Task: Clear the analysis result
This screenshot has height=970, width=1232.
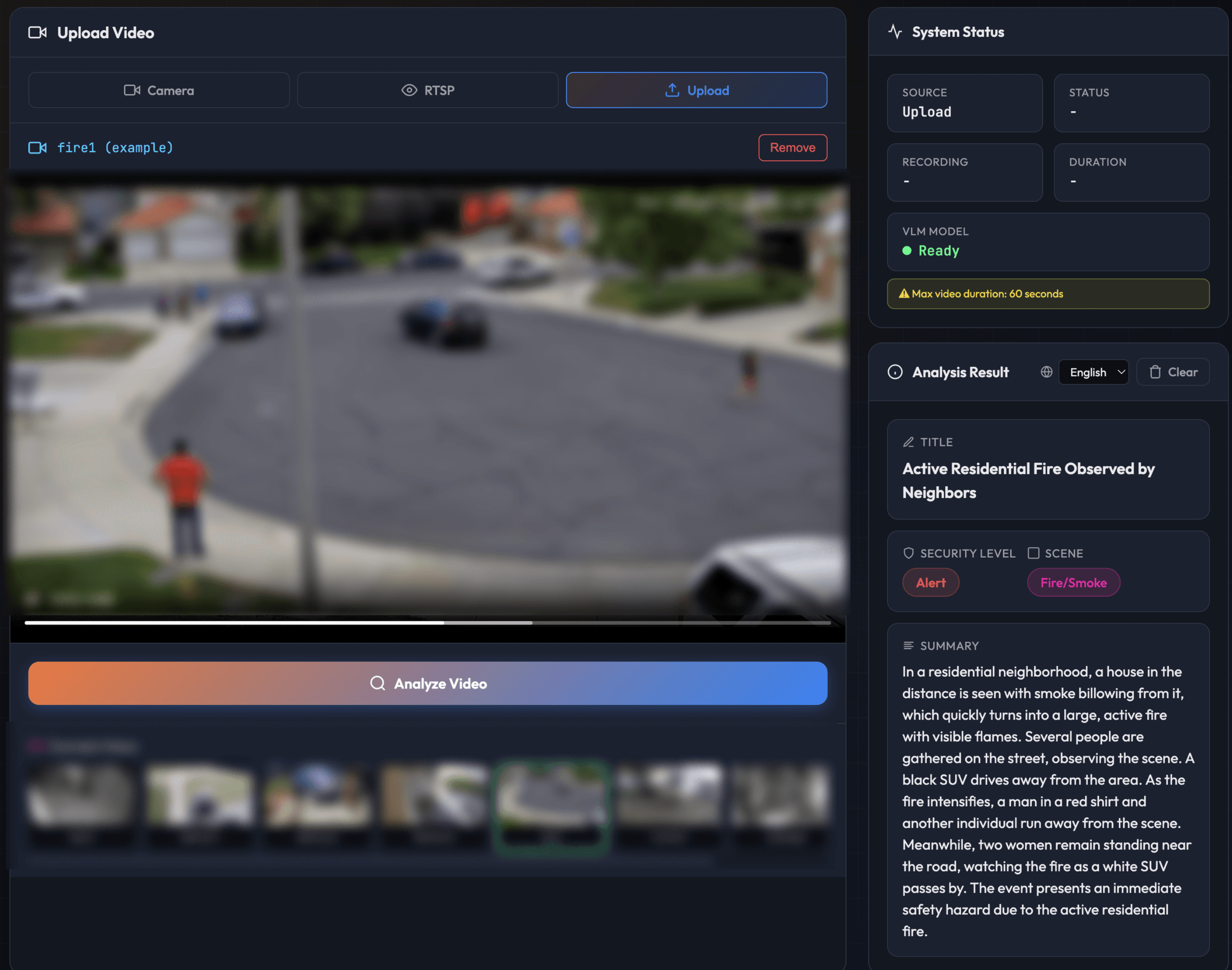Action: [x=1173, y=372]
